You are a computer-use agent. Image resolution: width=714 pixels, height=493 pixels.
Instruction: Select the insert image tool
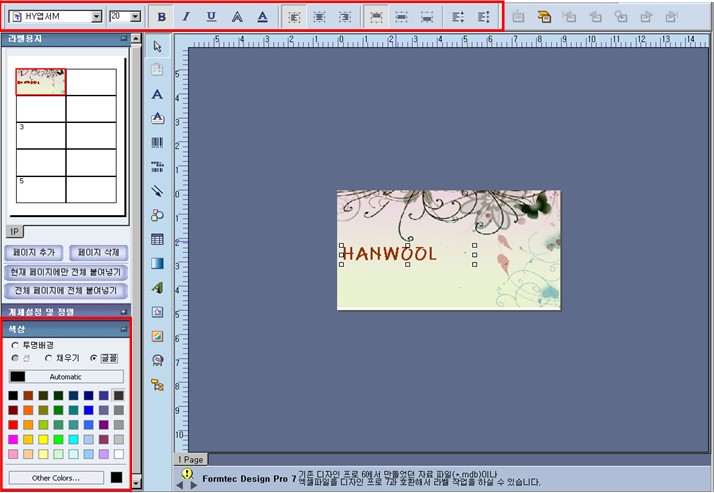tap(157, 336)
